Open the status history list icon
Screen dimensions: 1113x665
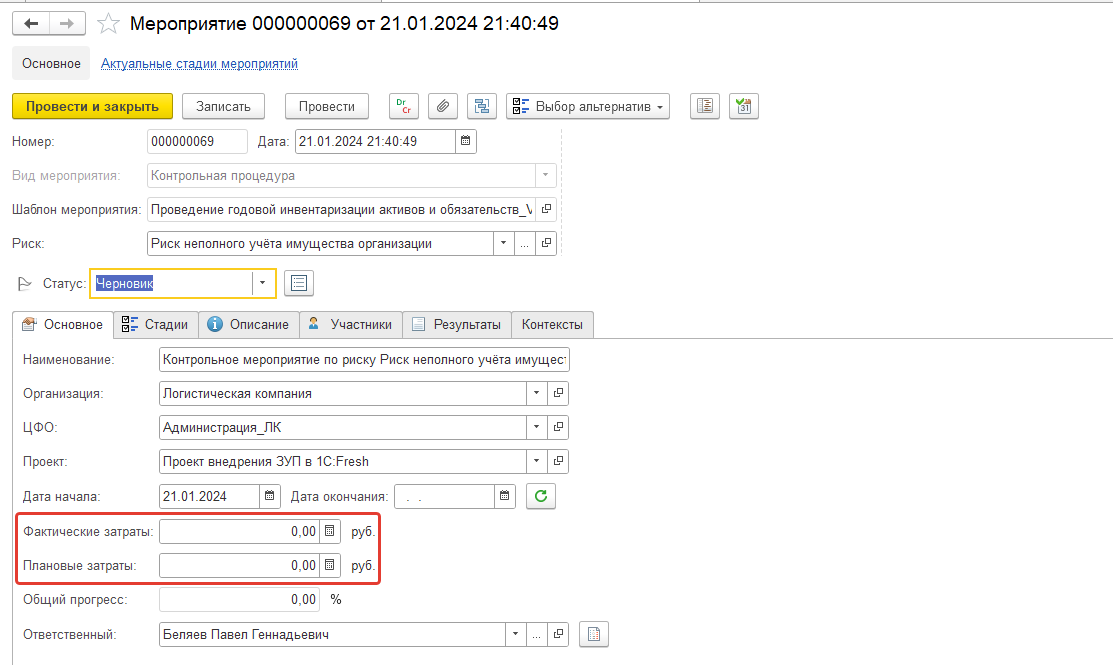(x=299, y=283)
